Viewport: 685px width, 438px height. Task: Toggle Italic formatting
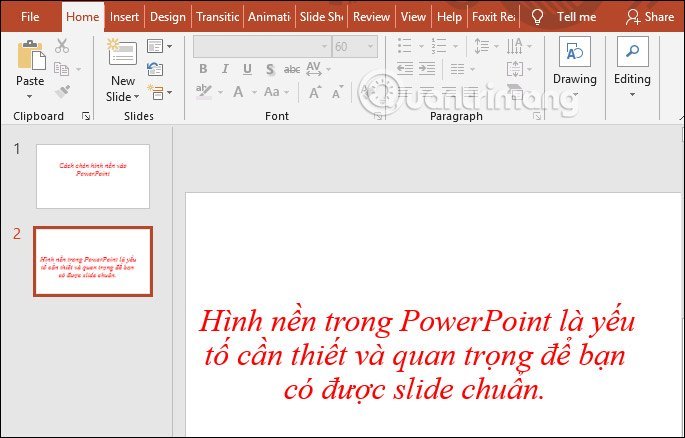coord(225,69)
